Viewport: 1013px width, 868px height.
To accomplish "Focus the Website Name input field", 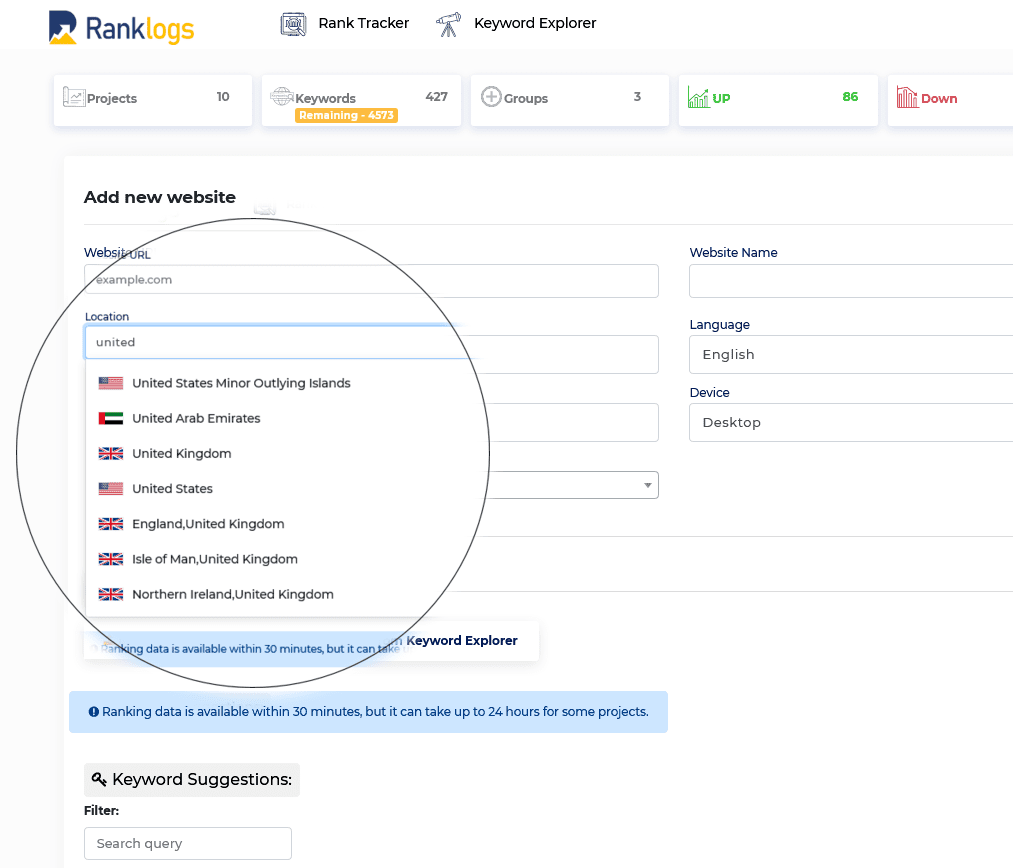I will tap(851, 281).
